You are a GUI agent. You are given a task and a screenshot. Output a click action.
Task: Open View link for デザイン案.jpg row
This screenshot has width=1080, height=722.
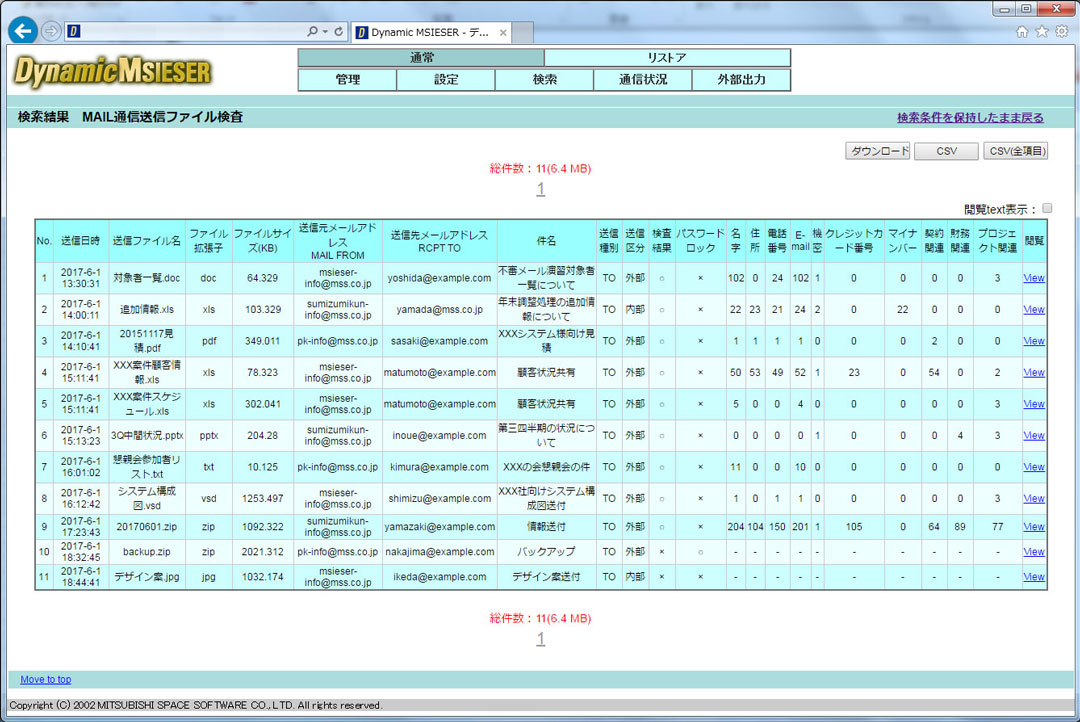[x=1033, y=577]
